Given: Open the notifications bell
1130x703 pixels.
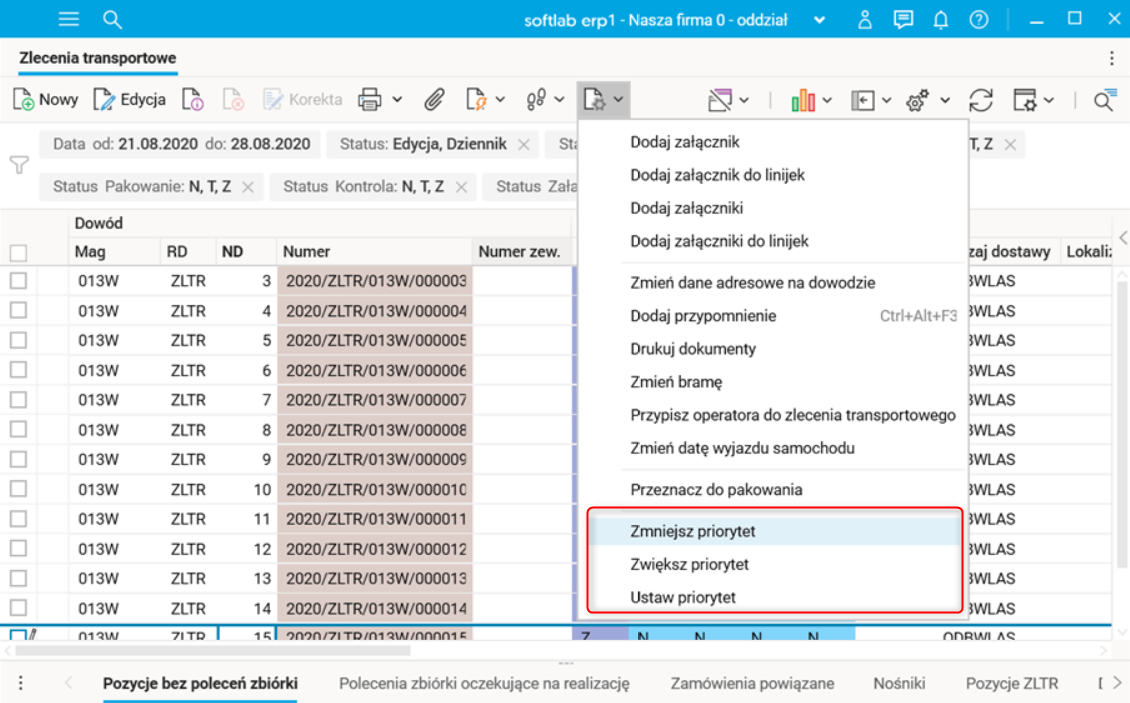Looking at the screenshot, I should point(940,19).
